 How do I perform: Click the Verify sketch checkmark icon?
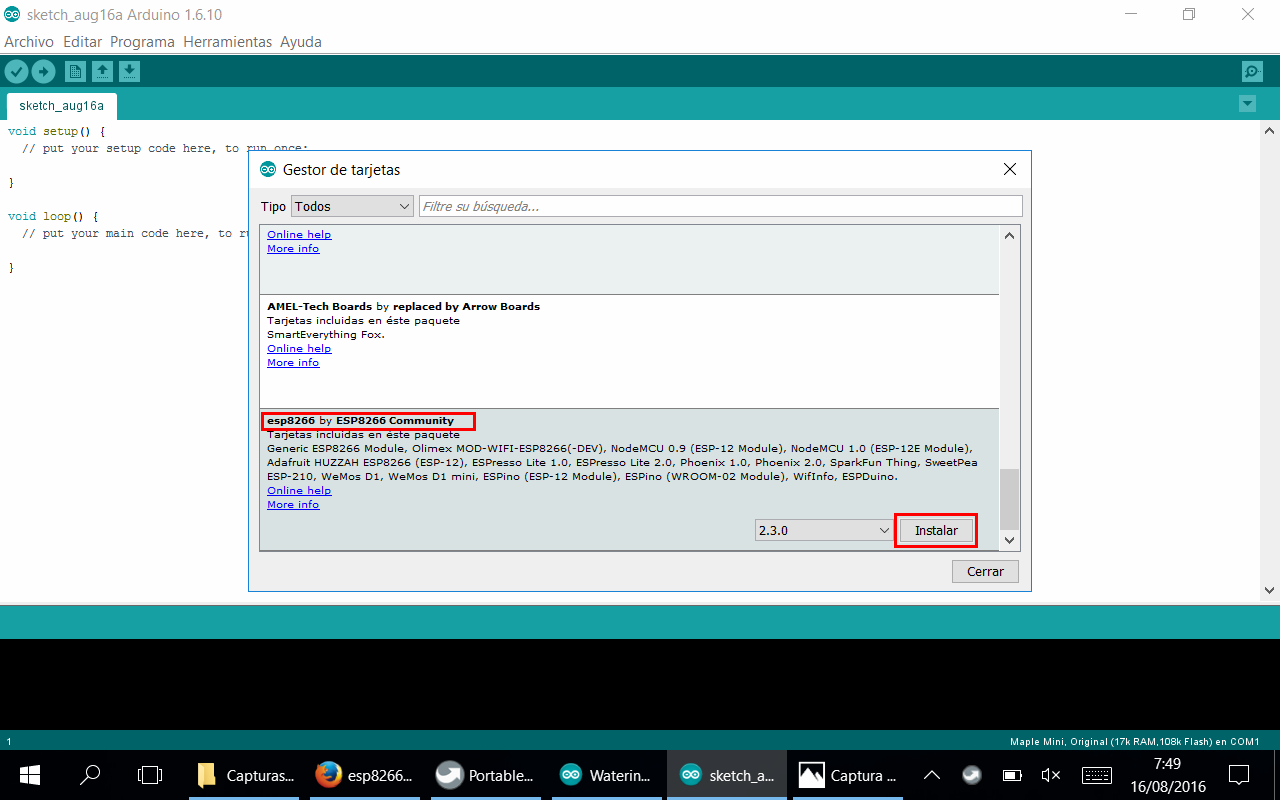[16, 71]
